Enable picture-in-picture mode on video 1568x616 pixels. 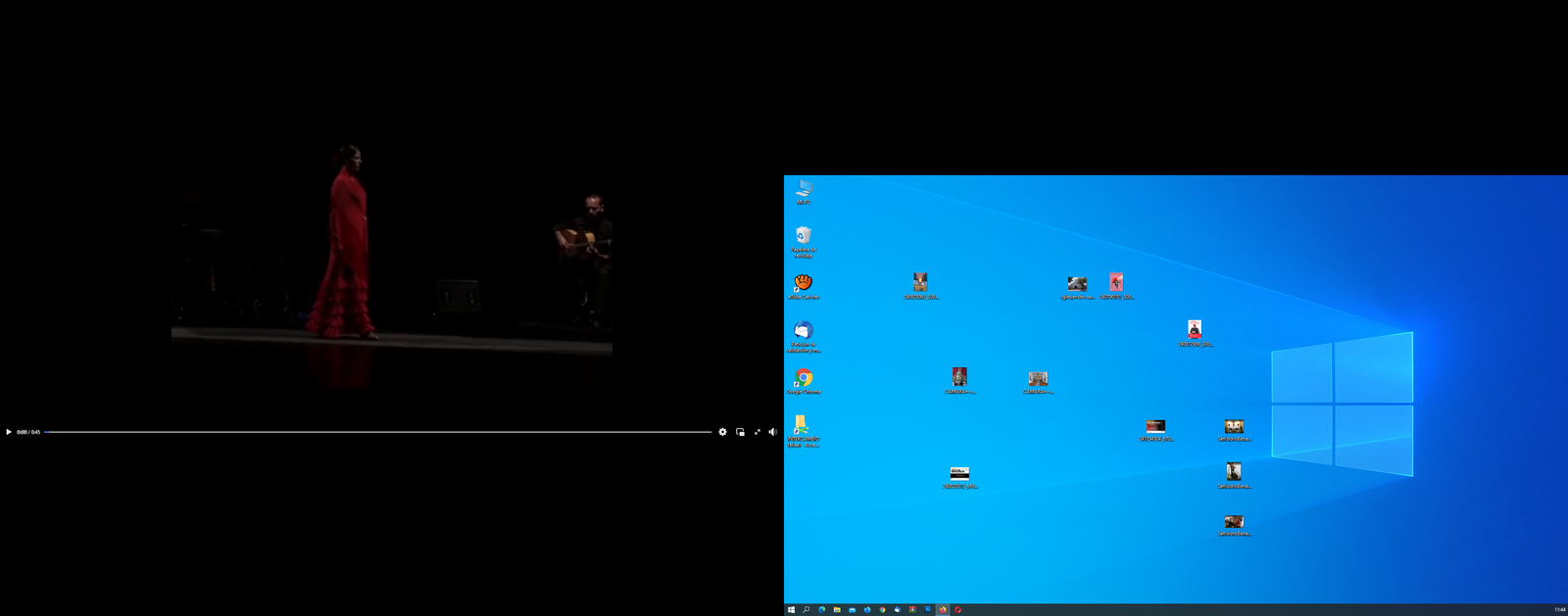click(x=740, y=432)
